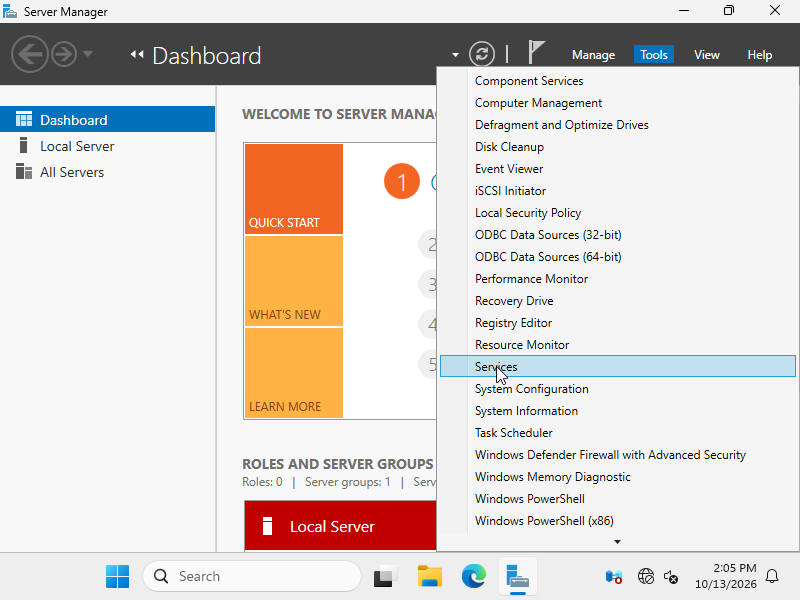Image resolution: width=800 pixels, height=600 pixels.
Task: Open ODBC Data Sources (32-bit)
Action: [617, 234]
